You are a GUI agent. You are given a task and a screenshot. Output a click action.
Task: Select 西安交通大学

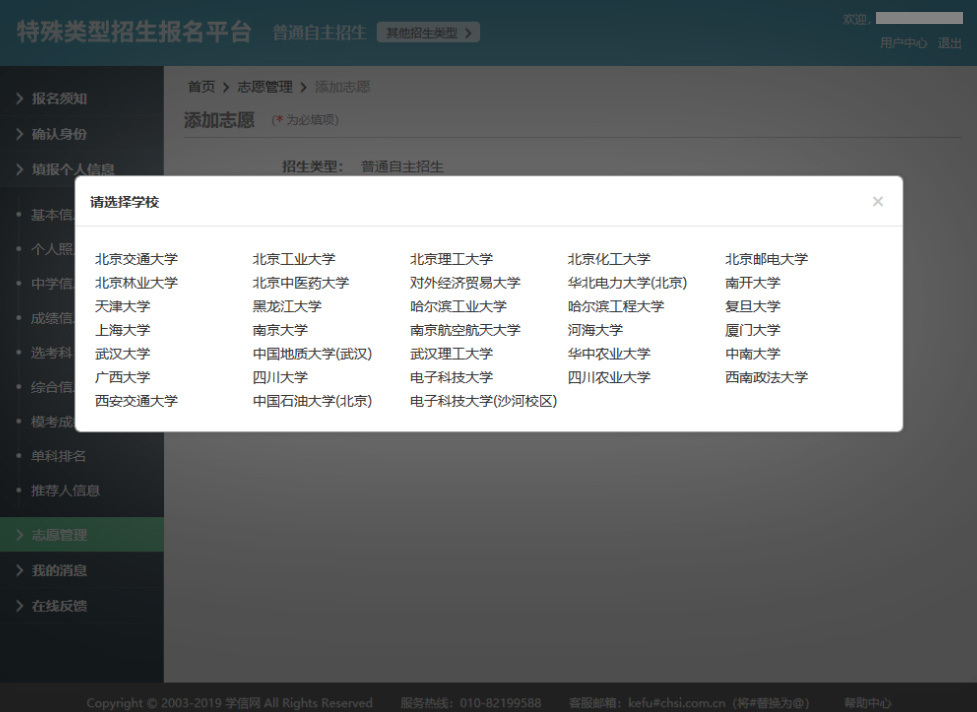click(x=136, y=401)
